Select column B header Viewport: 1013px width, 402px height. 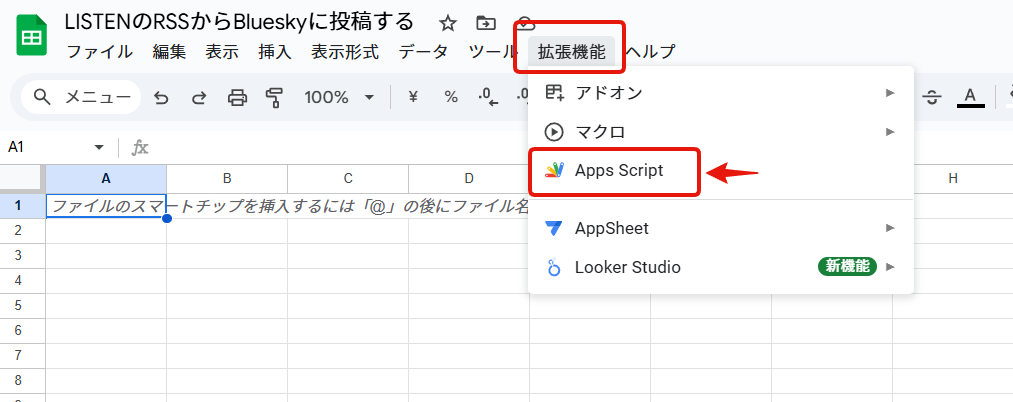pyautogui.click(x=227, y=178)
